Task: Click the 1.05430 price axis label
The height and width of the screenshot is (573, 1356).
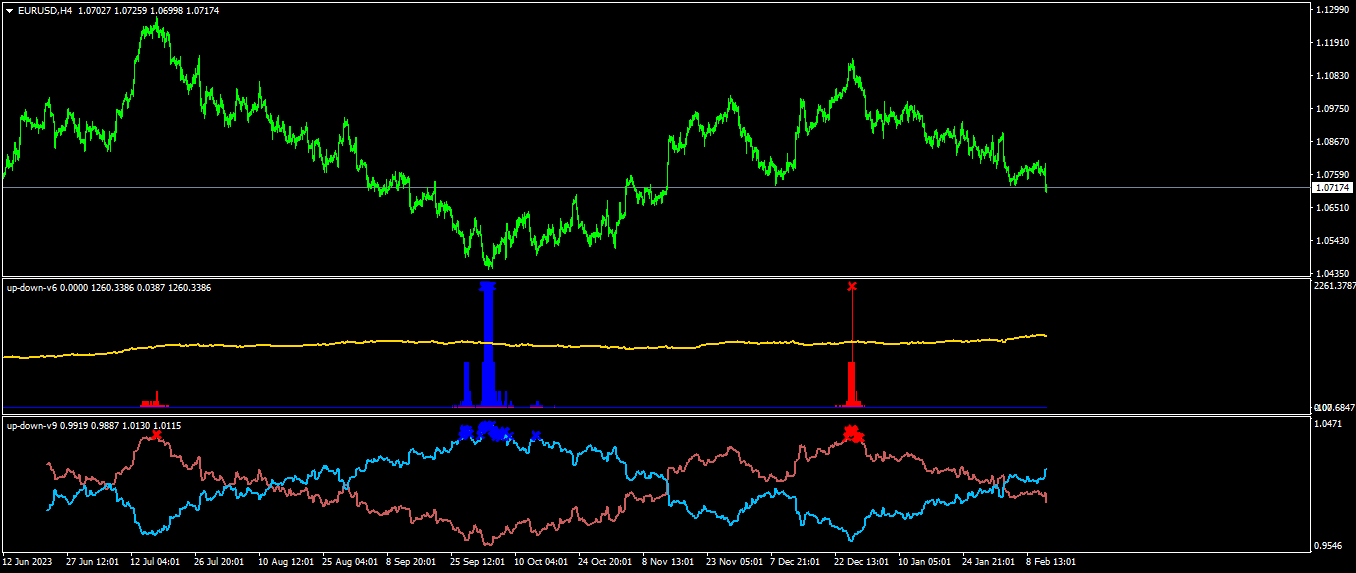Action: (1334, 241)
